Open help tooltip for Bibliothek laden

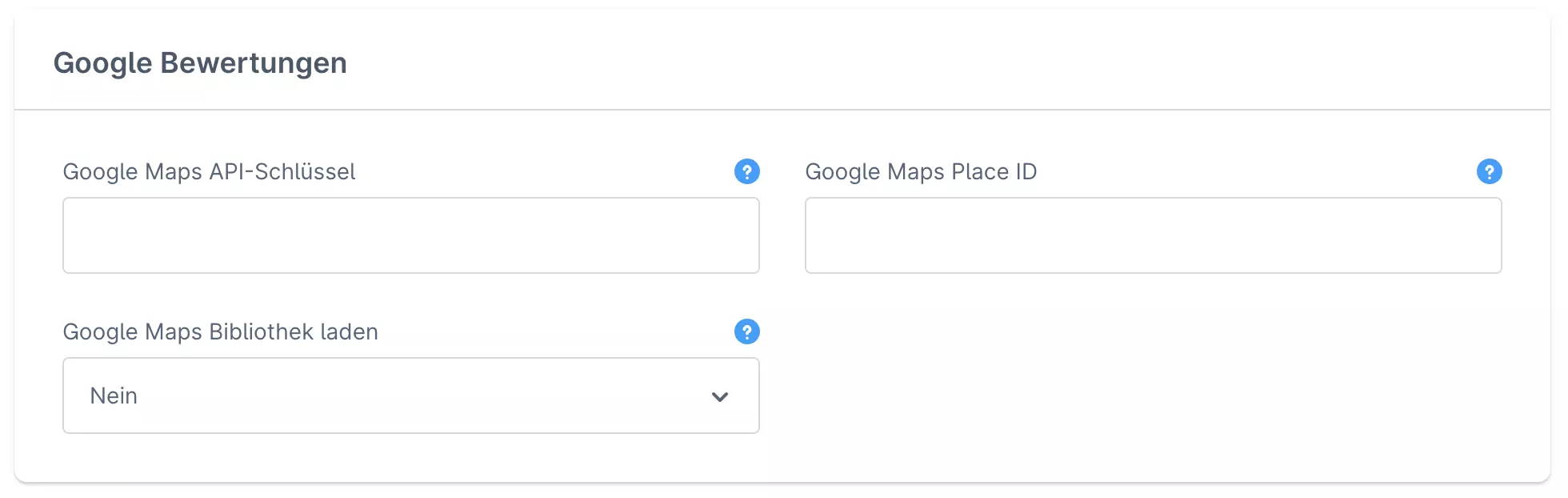tap(746, 331)
